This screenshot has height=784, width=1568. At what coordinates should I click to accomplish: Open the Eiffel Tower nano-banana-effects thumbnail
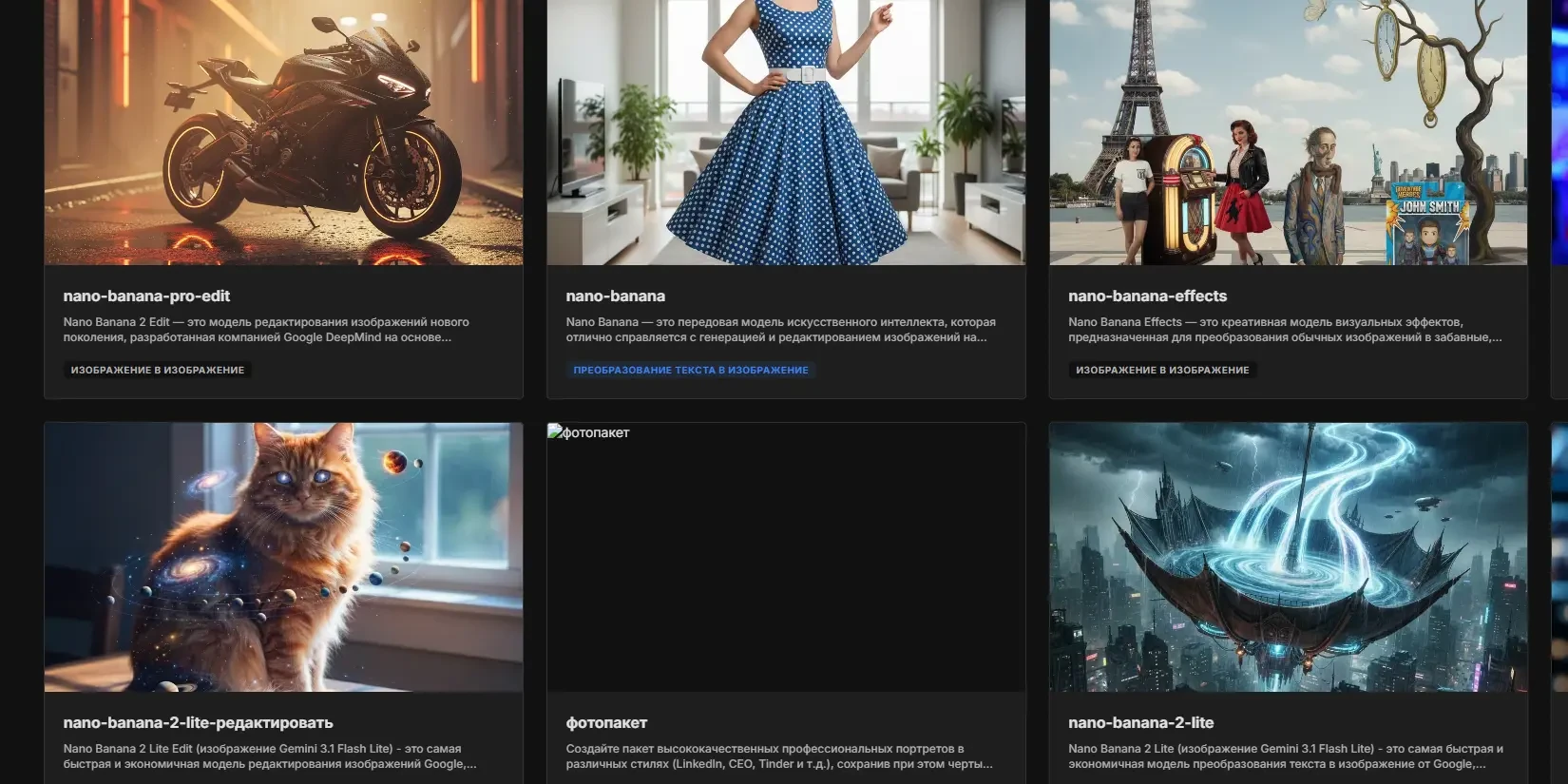click(1288, 132)
